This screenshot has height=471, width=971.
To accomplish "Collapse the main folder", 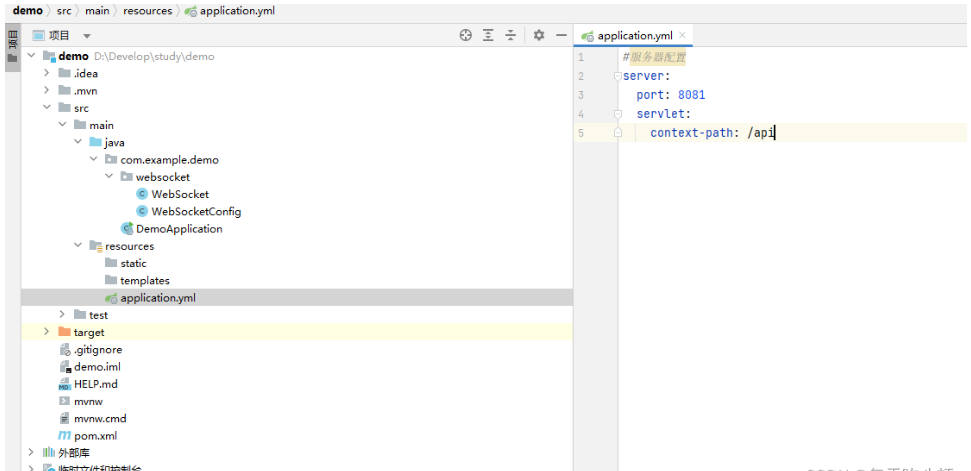I will point(62,125).
